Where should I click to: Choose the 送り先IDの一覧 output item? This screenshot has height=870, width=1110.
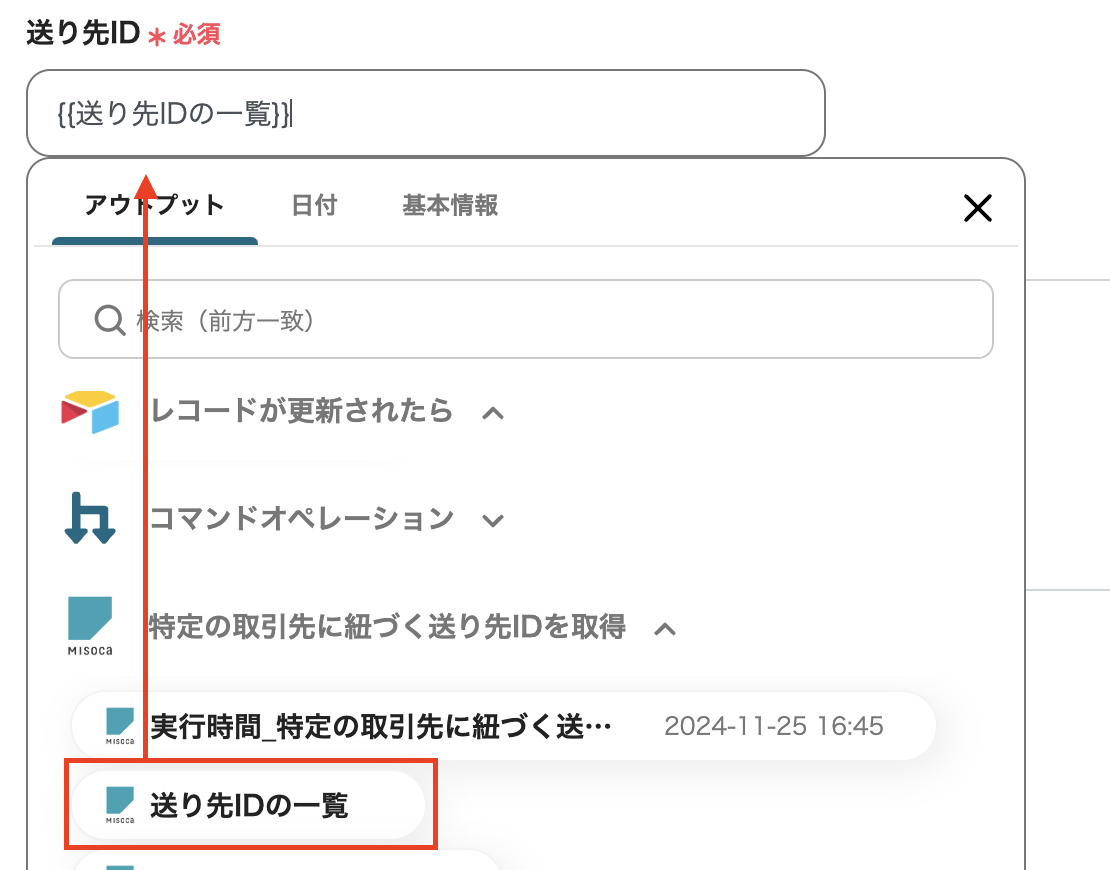(248, 805)
